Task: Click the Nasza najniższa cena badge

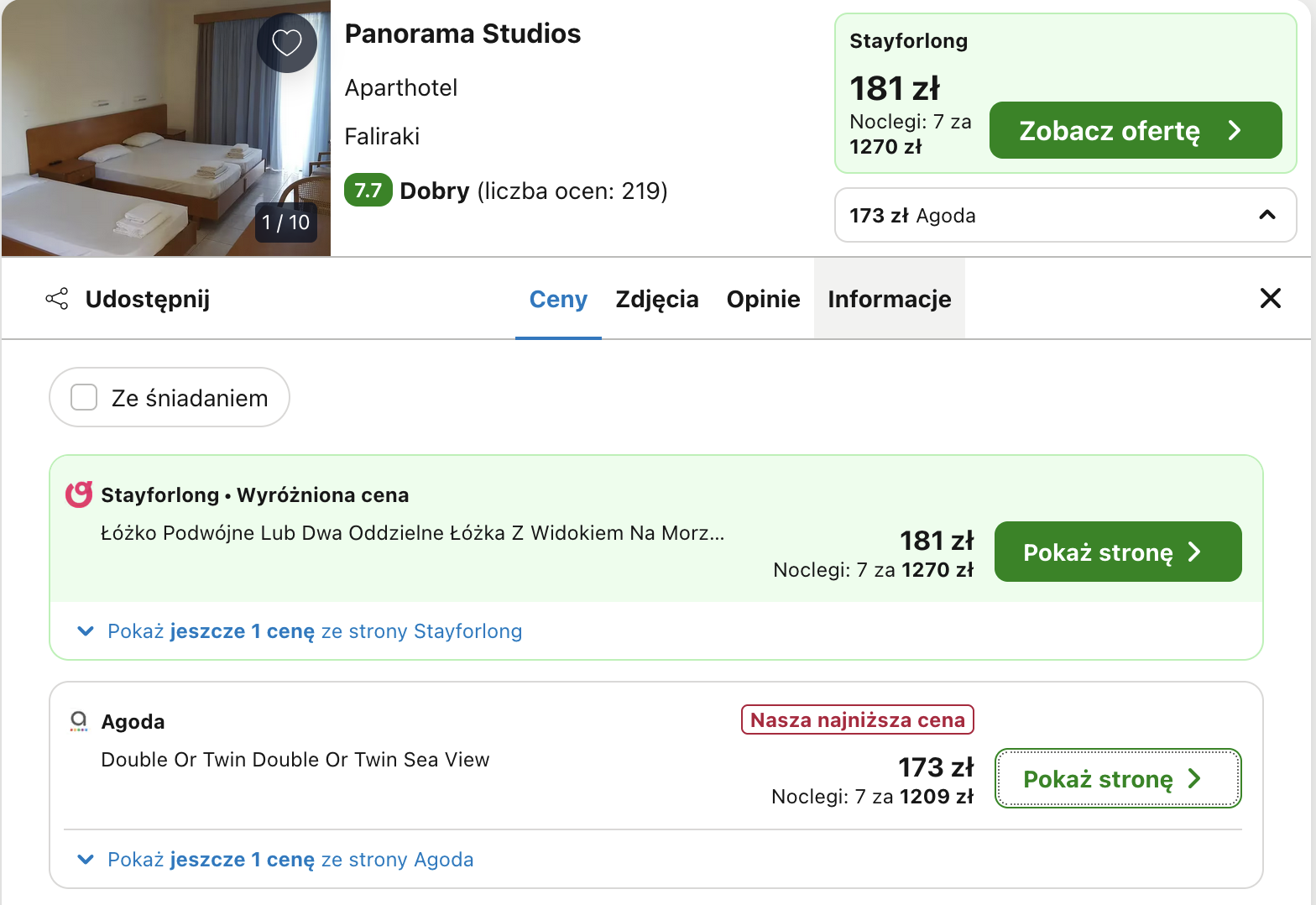Action: click(858, 719)
